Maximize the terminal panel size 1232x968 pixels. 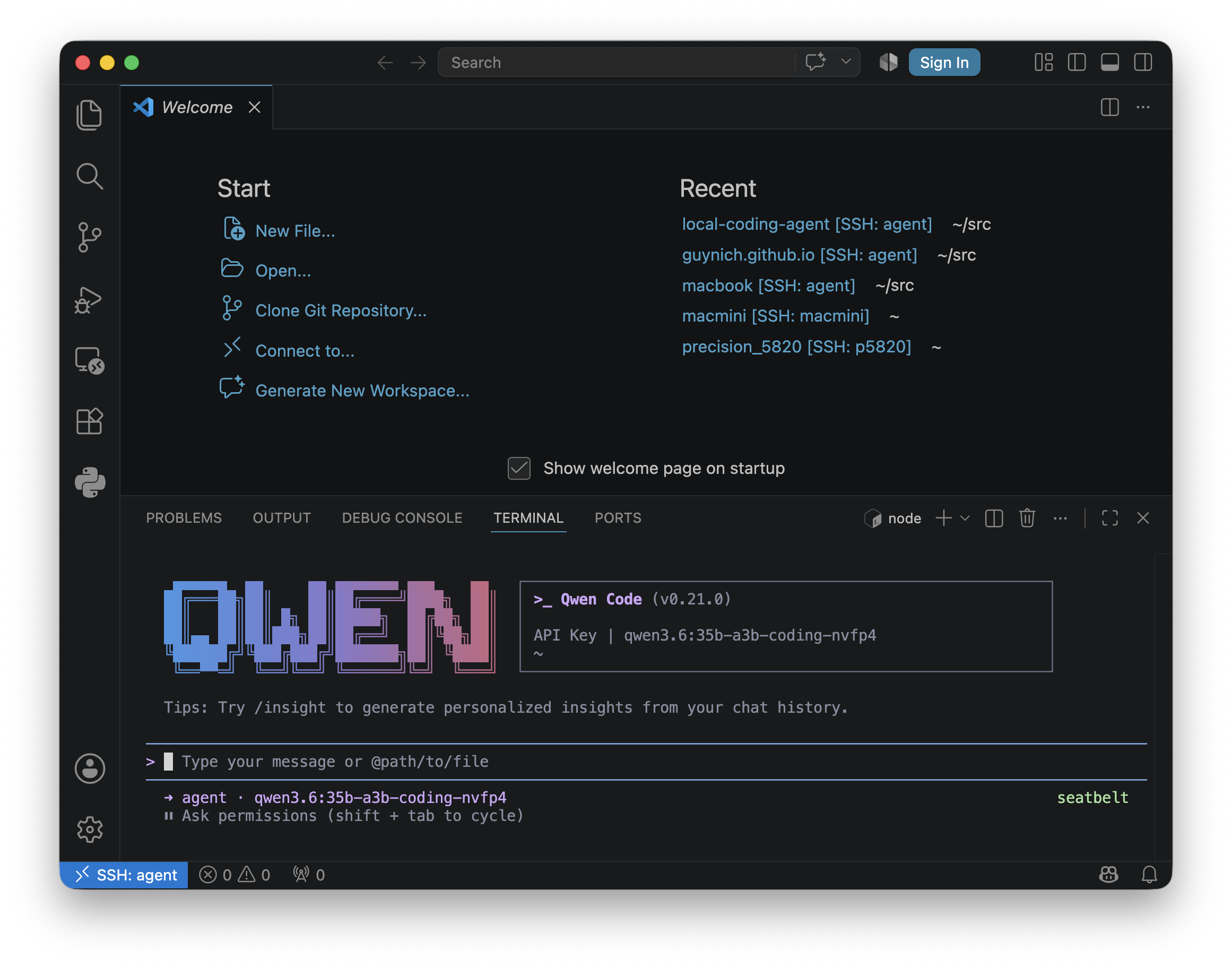point(1109,518)
